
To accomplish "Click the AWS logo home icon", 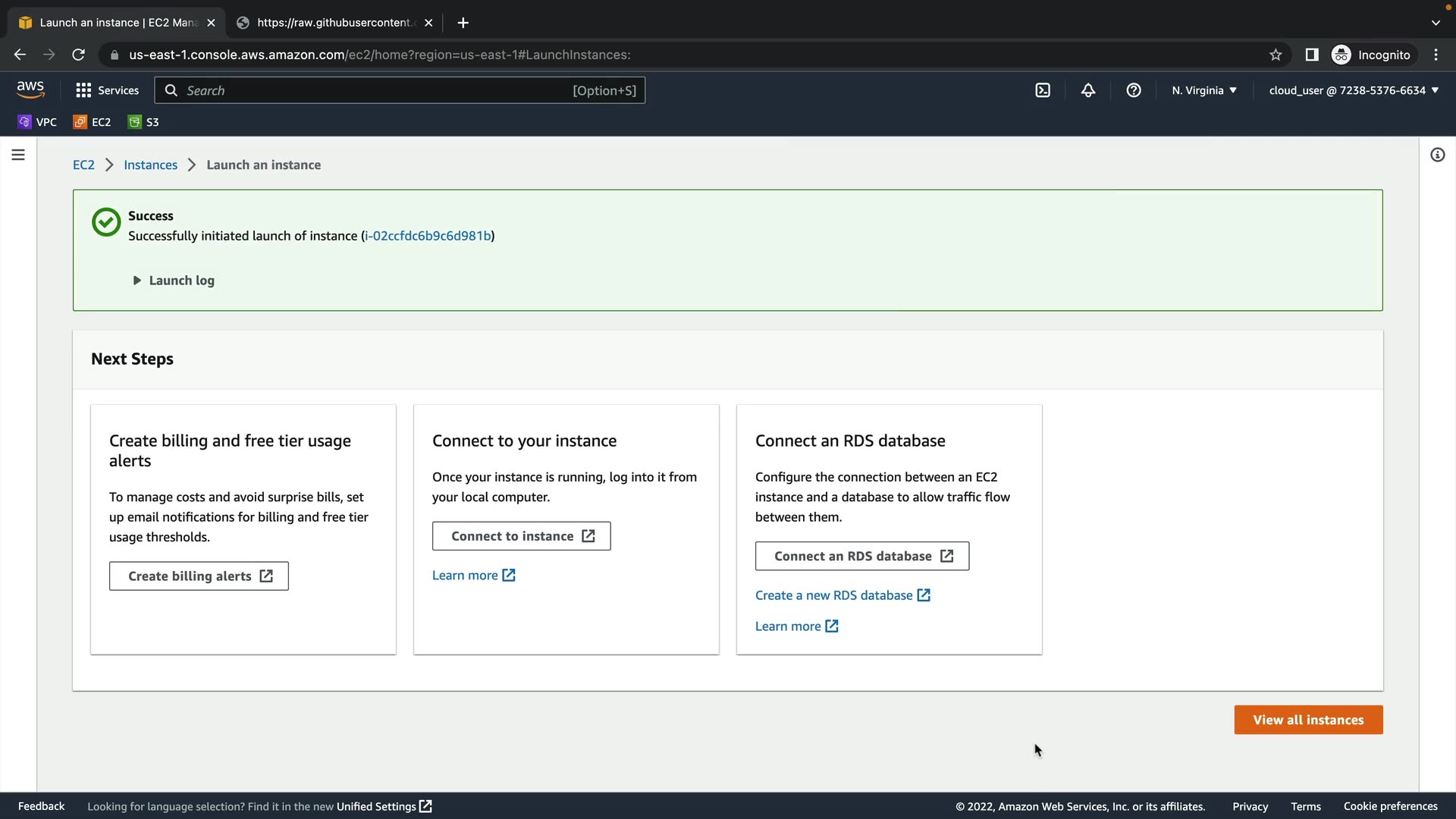I will pyautogui.click(x=30, y=89).
